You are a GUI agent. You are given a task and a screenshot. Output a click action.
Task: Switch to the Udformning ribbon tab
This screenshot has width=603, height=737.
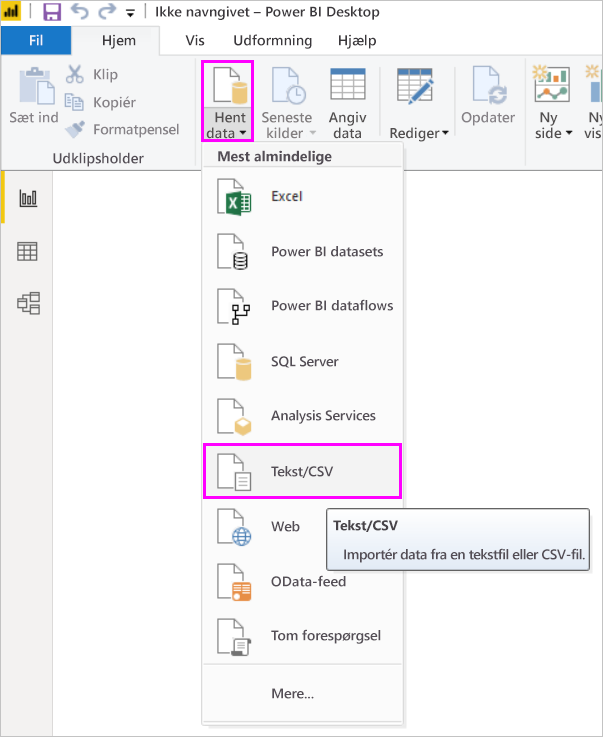click(x=273, y=40)
